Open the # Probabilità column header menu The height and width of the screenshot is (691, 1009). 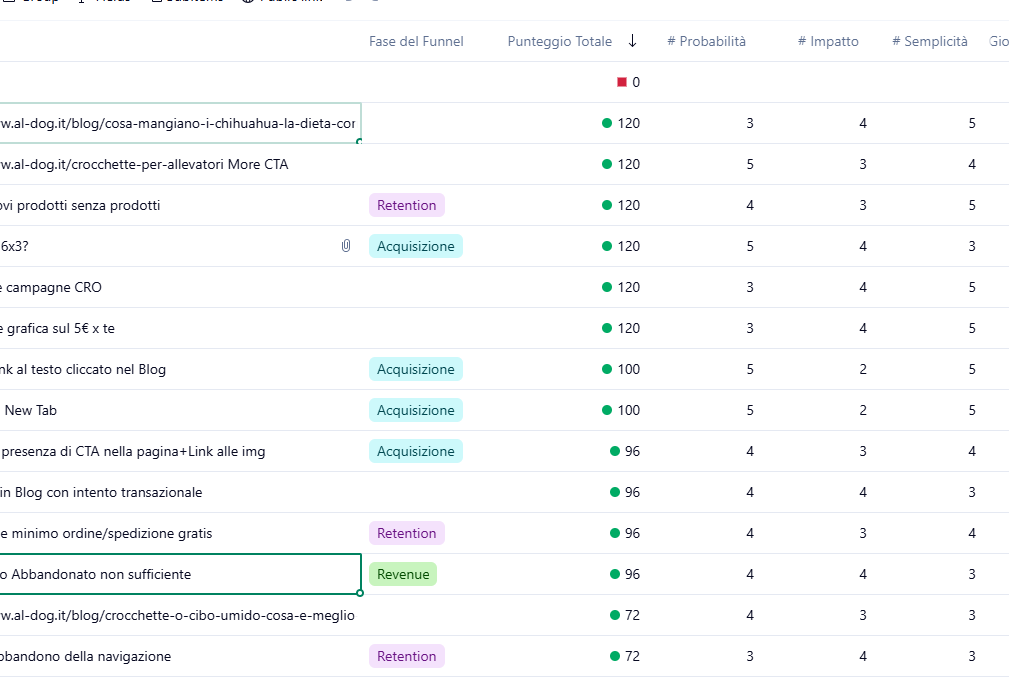[x=706, y=41]
